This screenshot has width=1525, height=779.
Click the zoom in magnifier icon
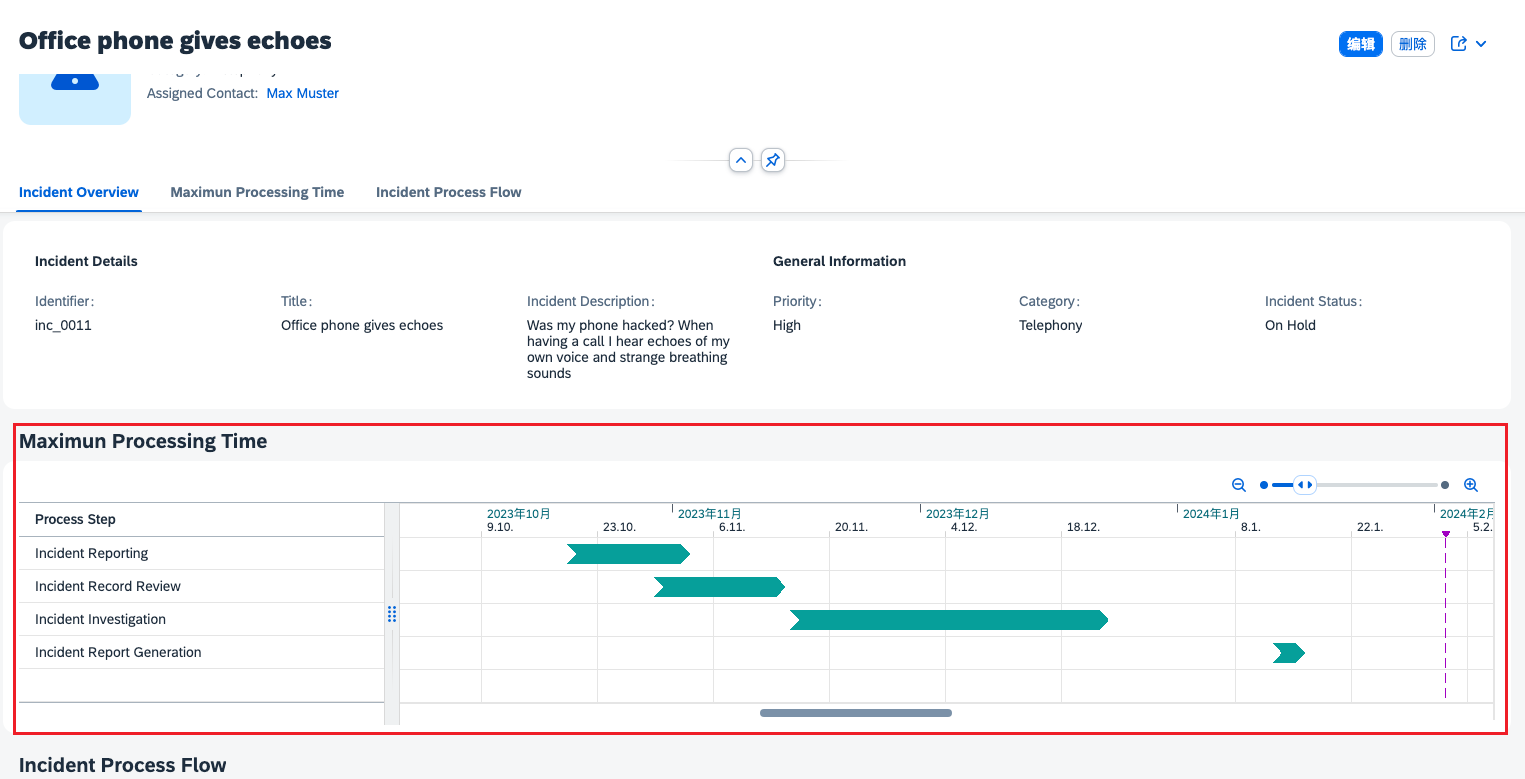[1470, 485]
